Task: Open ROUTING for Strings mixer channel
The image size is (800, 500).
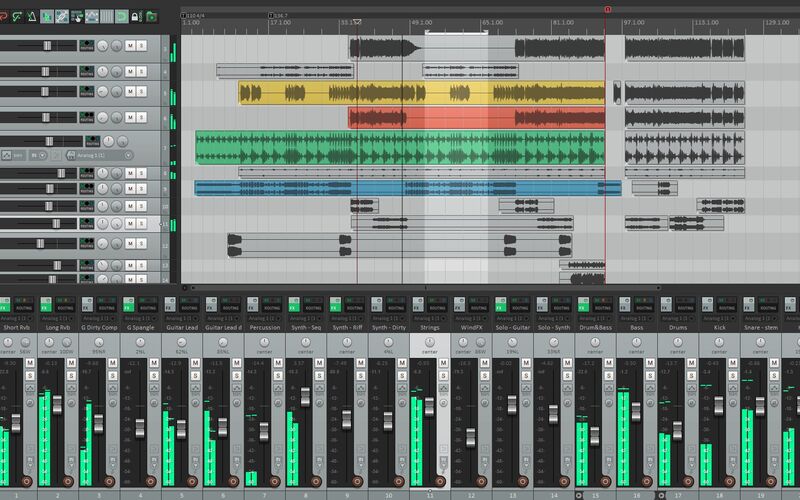Action: point(437,305)
